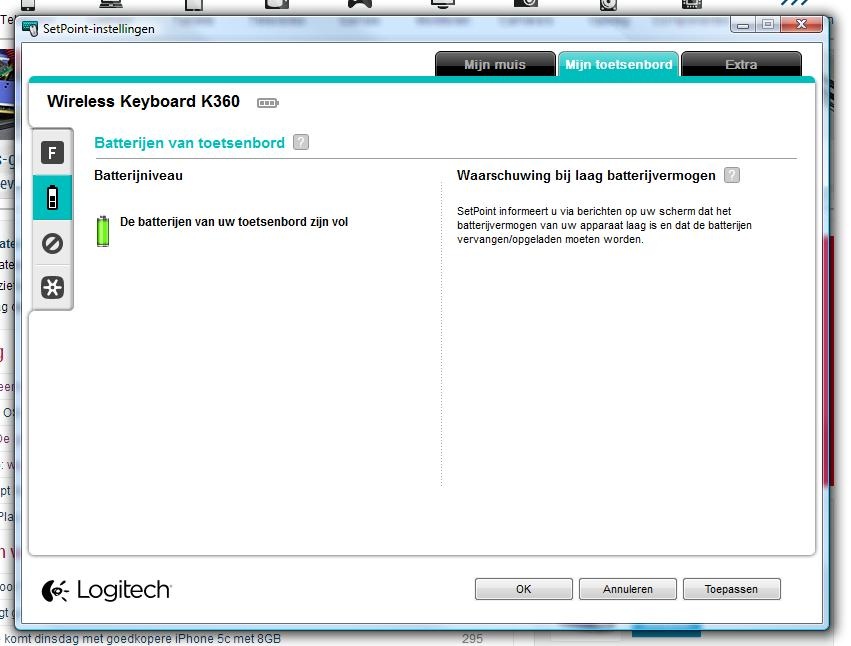The image size is (851, 646).
Task: Open the inactive keys sidebar icon
Action: (53, 243)
